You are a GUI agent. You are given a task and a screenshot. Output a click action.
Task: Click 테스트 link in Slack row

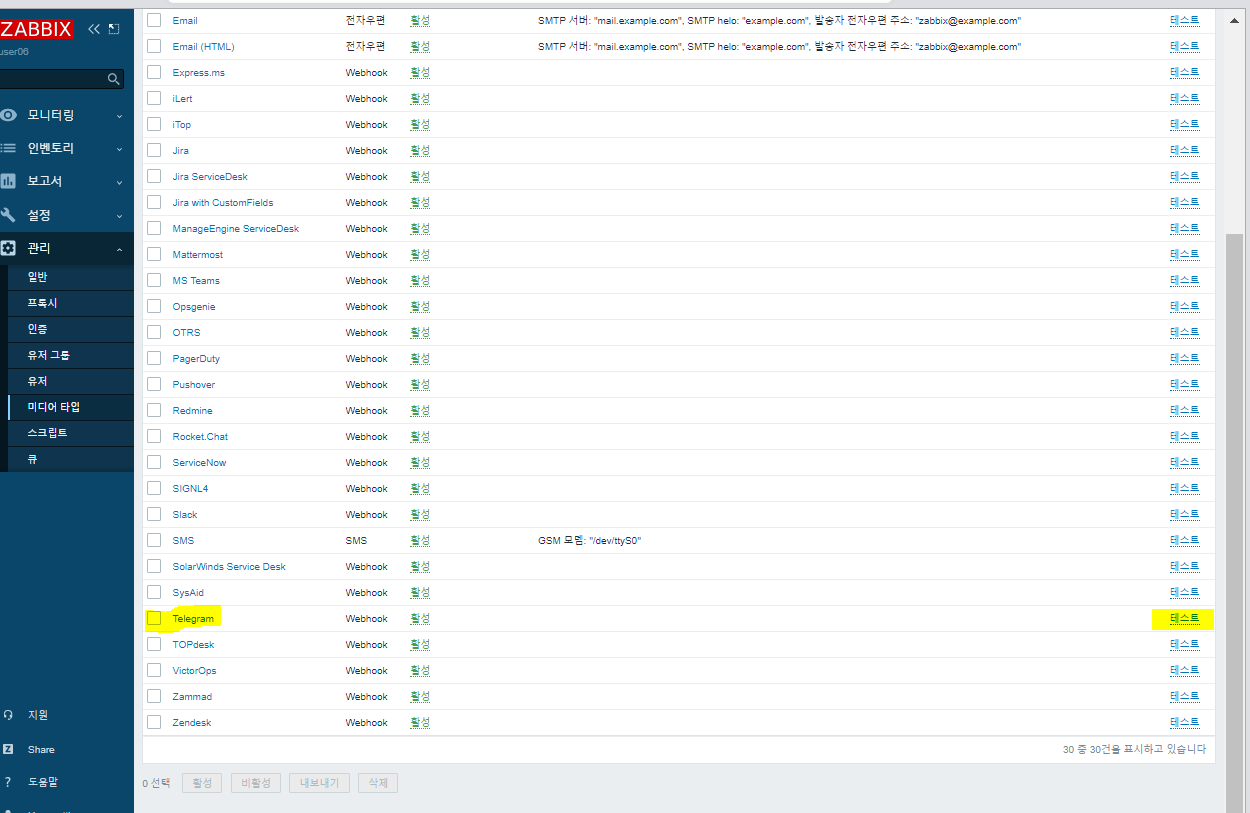click(x=1184, y=515)
